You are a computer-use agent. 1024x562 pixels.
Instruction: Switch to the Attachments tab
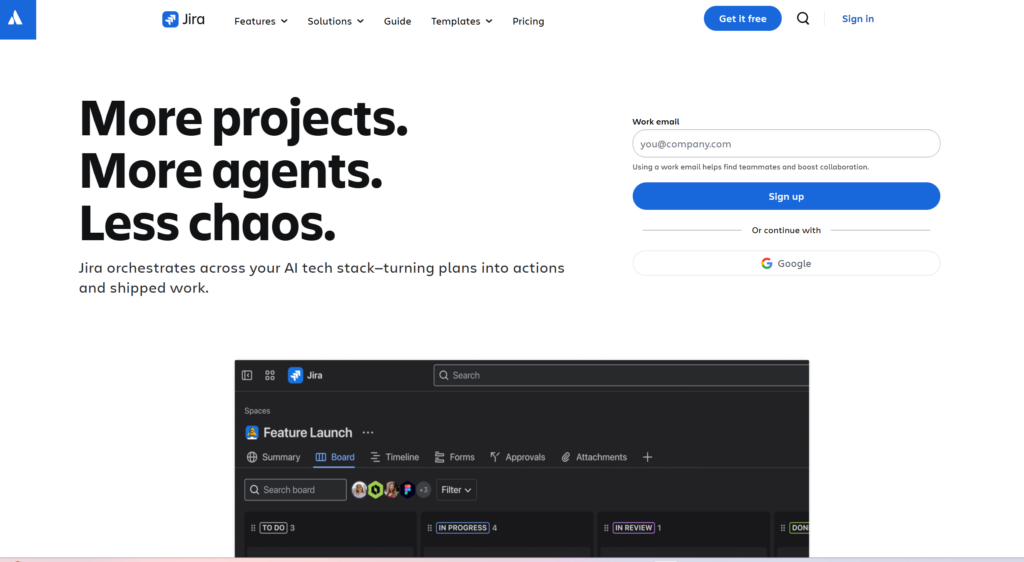pos(594,458)
